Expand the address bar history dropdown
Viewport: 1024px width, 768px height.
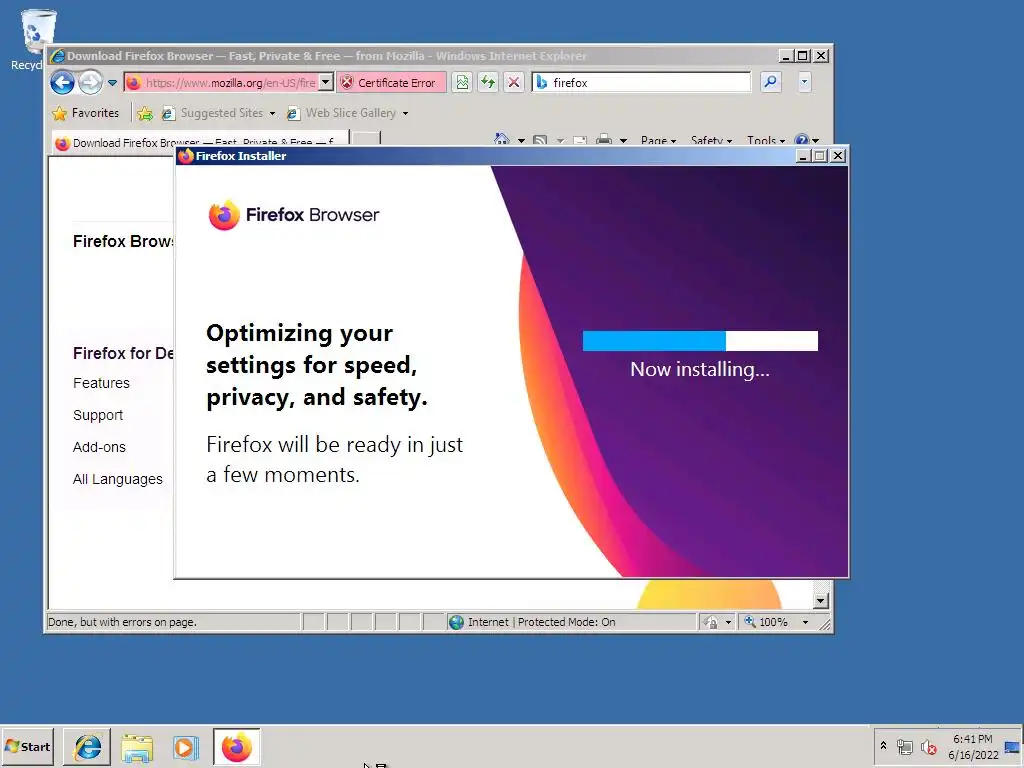click(x=326, y=83)
